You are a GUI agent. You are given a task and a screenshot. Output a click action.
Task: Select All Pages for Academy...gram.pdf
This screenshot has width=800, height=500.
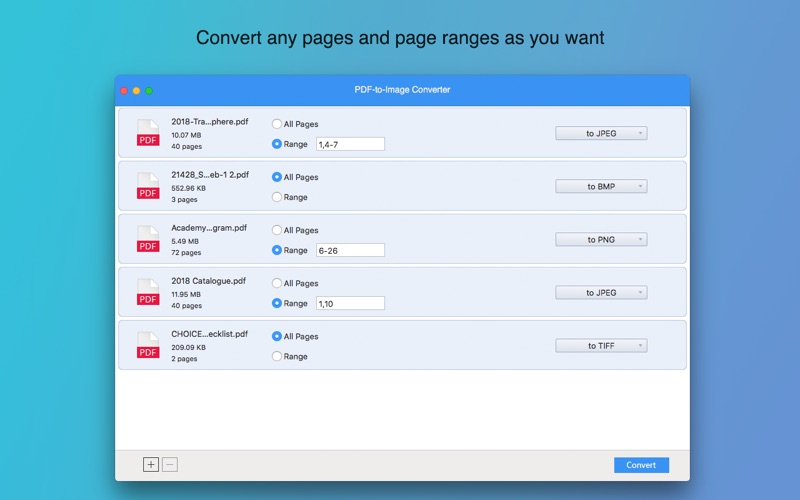(277, 230)
